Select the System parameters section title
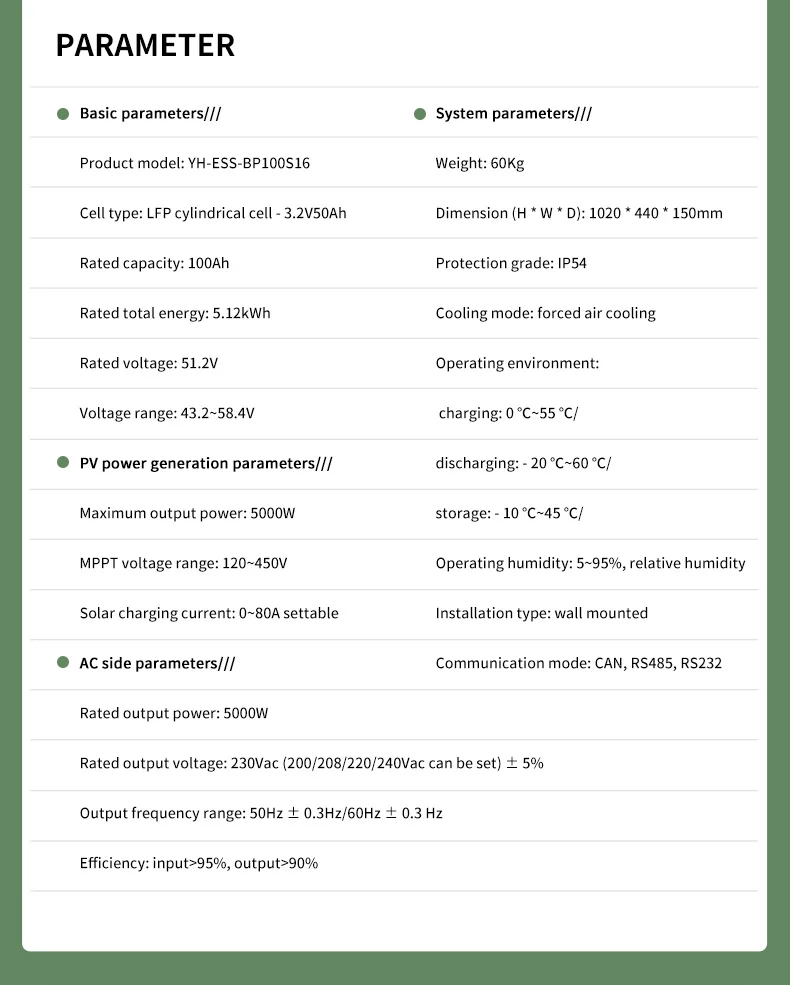The width and height of the screenshot is (790, 985). click(x=513, y=114)
